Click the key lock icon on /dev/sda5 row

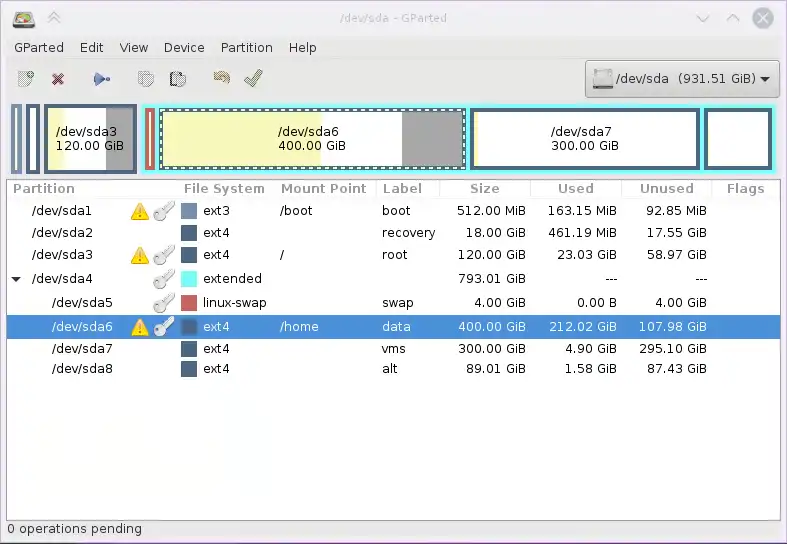pos(164,303)
